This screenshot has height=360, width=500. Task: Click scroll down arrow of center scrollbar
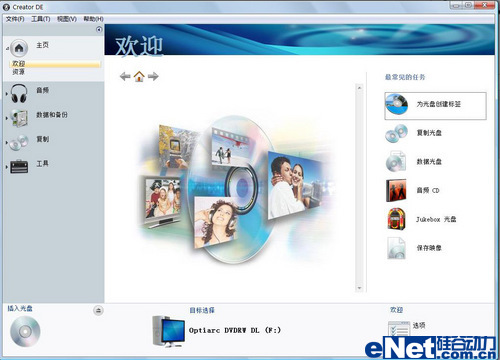pyautogui.click(x=359, y=288)
